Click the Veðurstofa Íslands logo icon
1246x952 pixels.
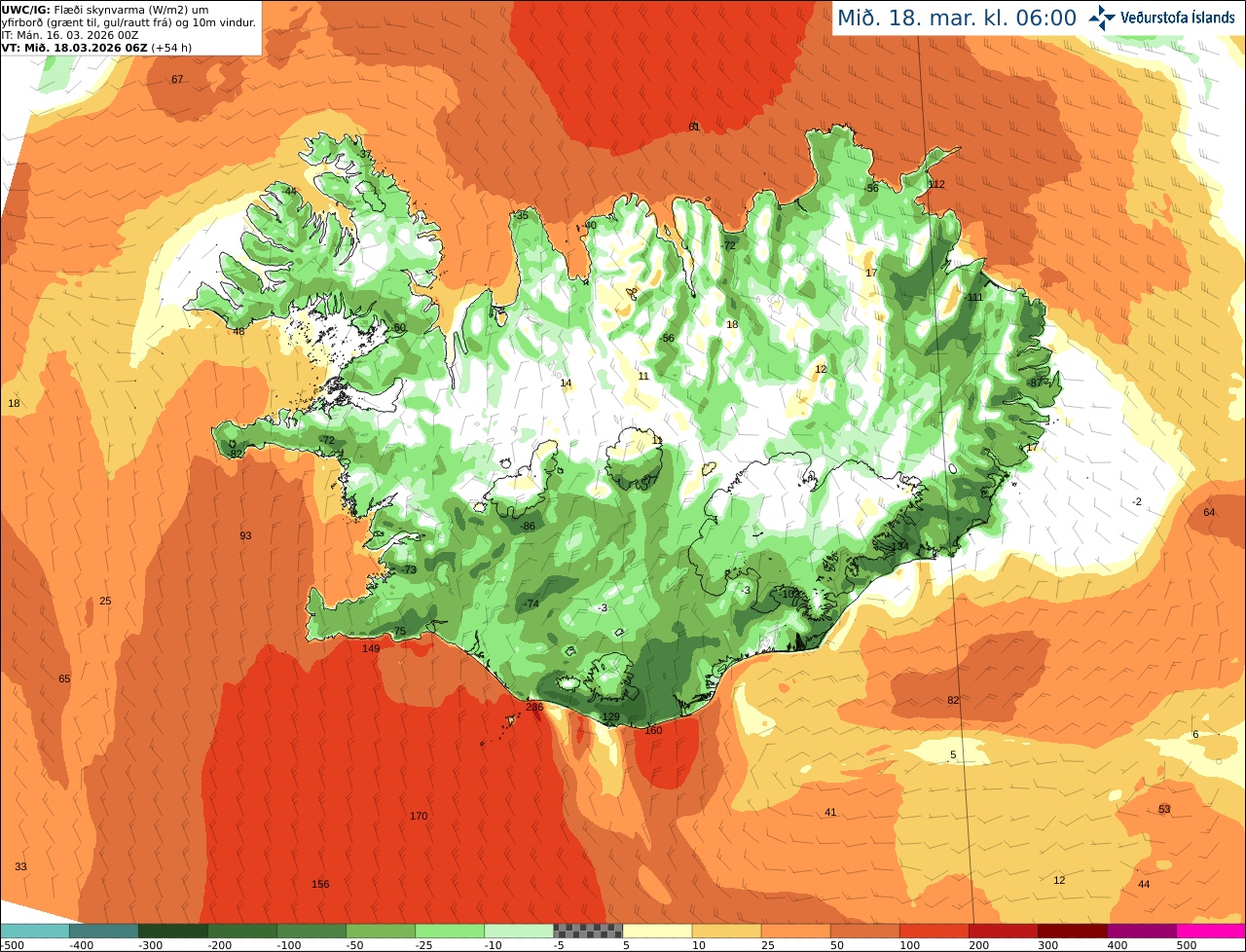coord(1101,18)
